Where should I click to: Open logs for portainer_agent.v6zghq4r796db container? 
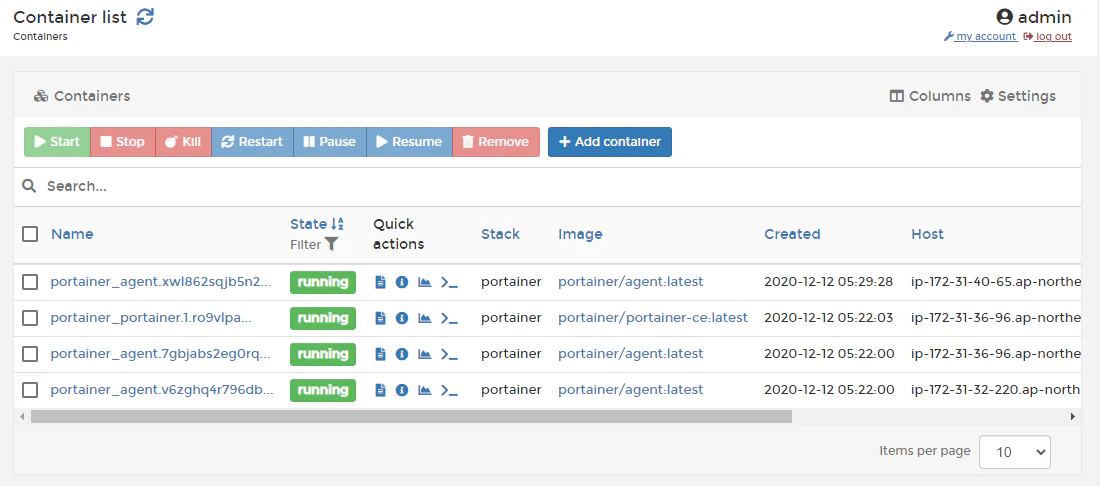click(380, 389)
